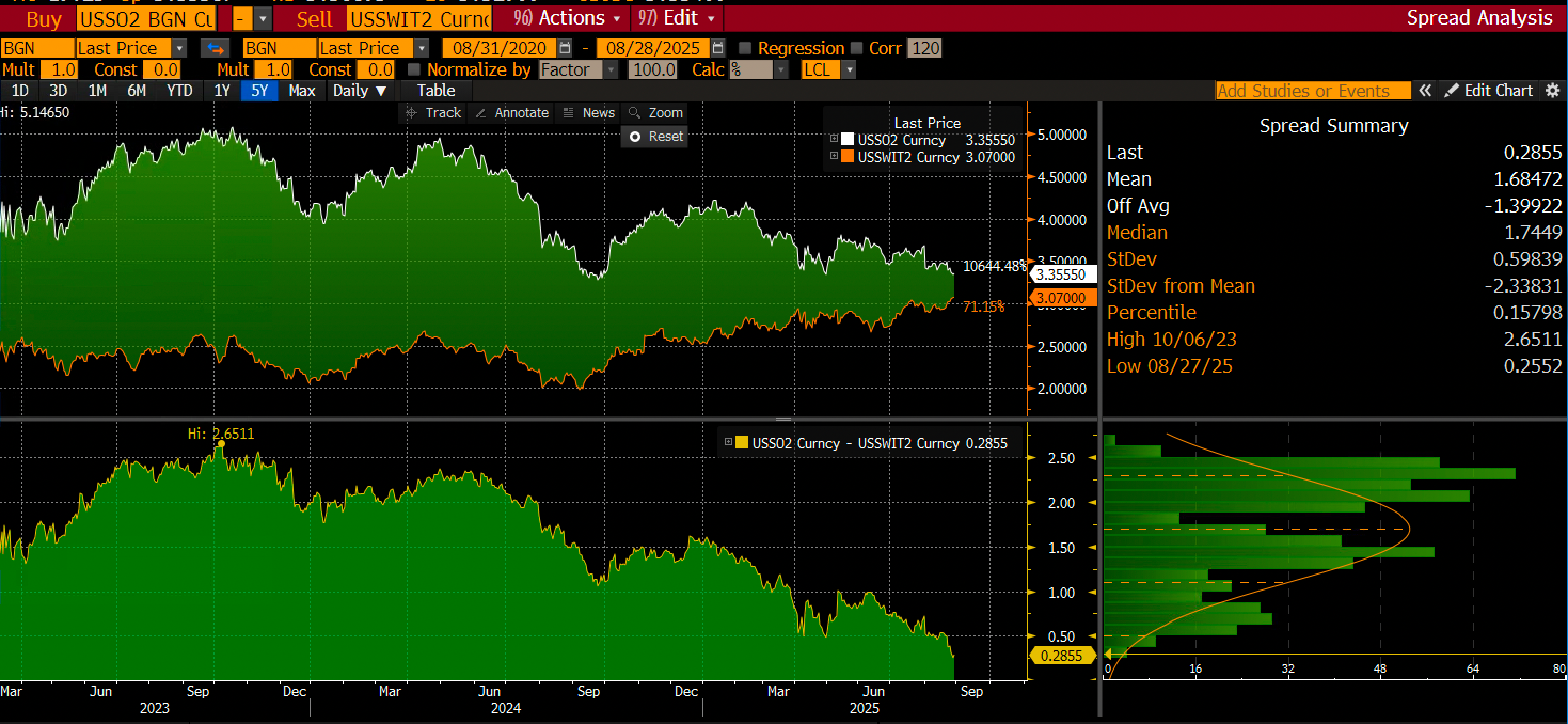Viewport: 1568px width, 724px height.
Task: Click the Zoom magnifier tool
Action: point(655,113)
